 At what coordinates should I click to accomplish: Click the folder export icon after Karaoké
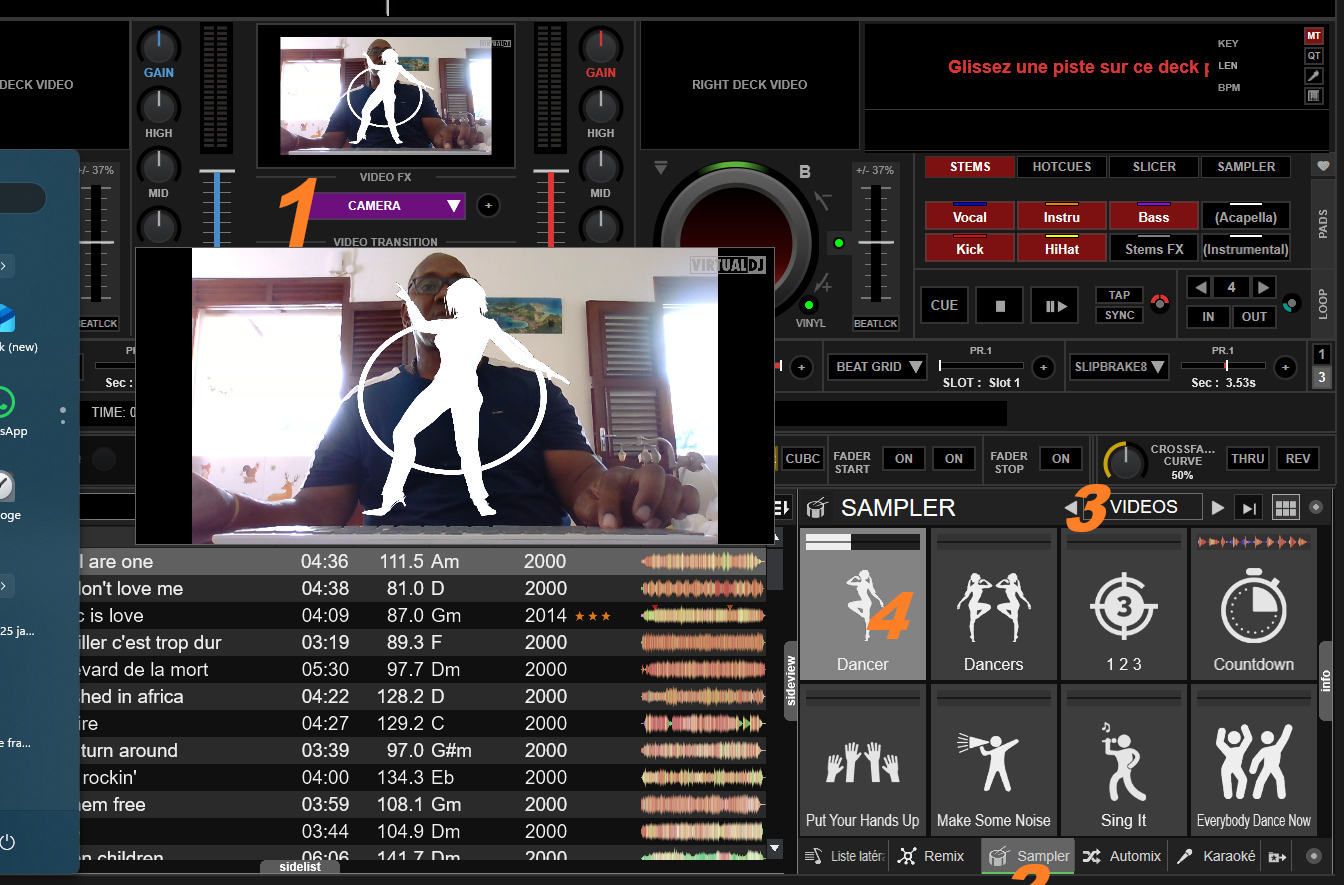pyautogui.click(x=1277, y=856)
